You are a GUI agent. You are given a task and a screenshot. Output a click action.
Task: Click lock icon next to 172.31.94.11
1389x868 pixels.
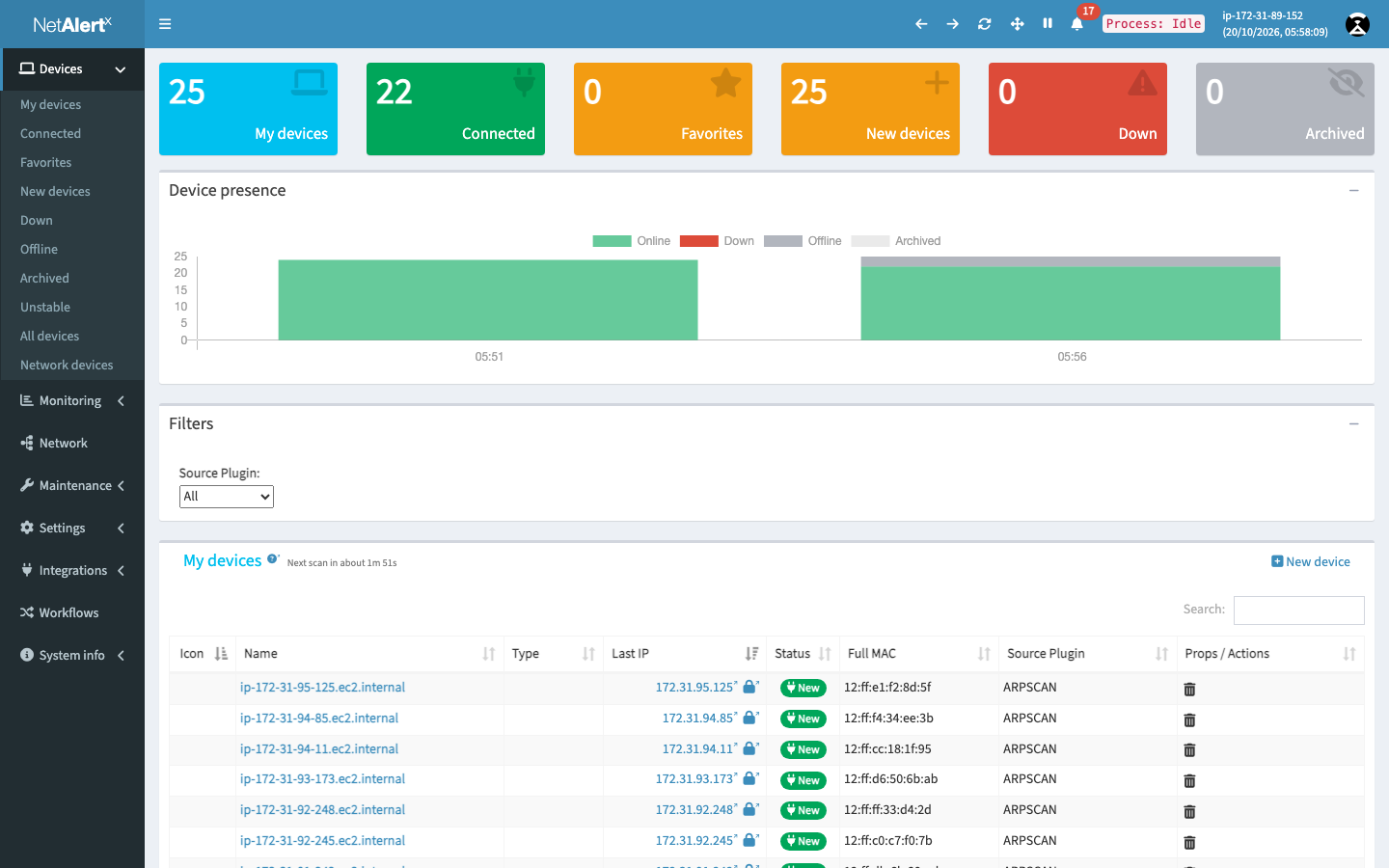750,748
